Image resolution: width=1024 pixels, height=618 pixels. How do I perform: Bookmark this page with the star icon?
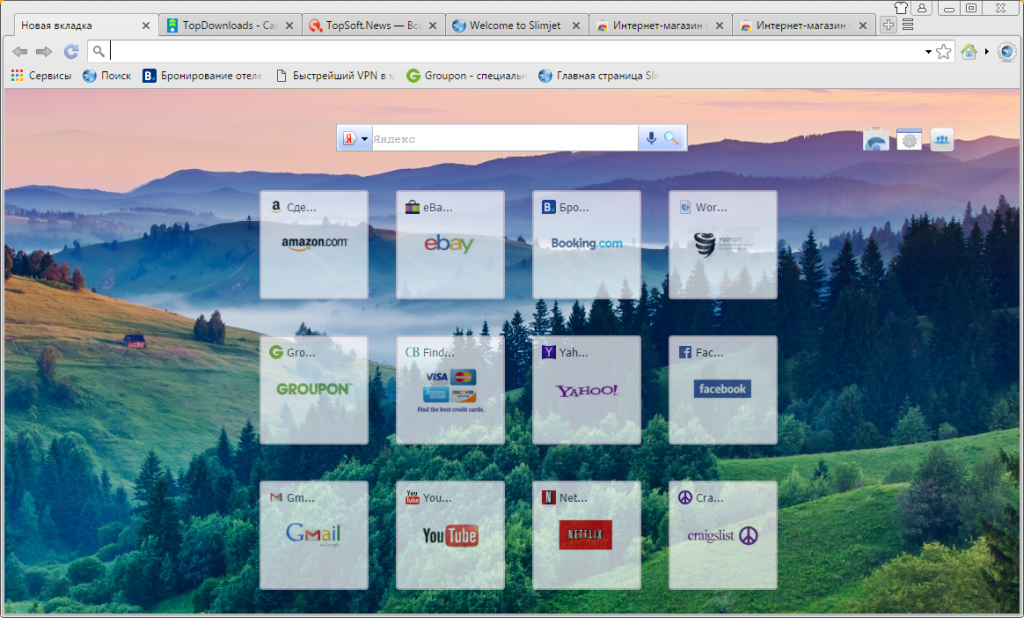[944, 51]
